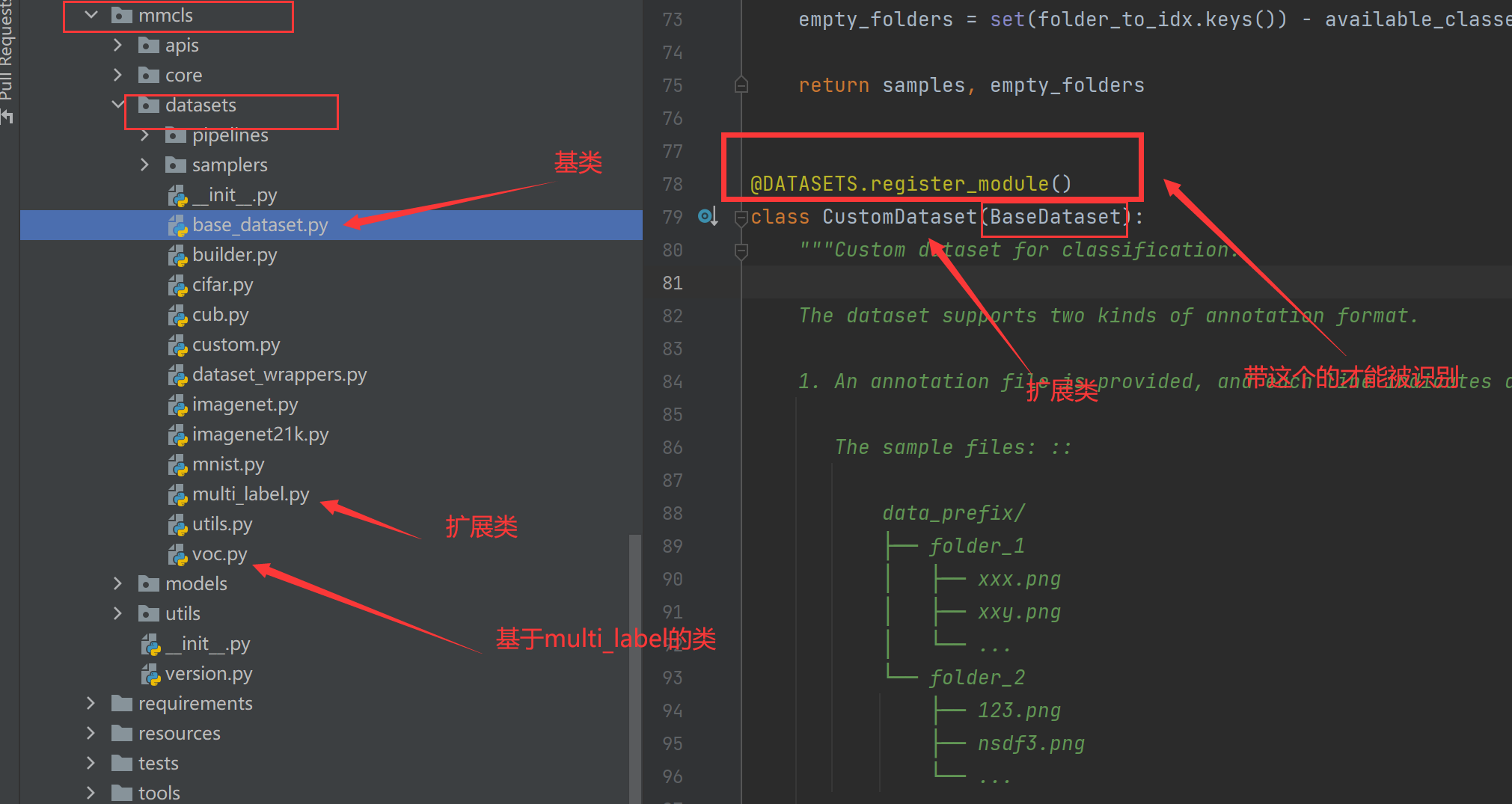Open cifar.py file
This screenshot has height=804, width=1512.
(222, 285)
